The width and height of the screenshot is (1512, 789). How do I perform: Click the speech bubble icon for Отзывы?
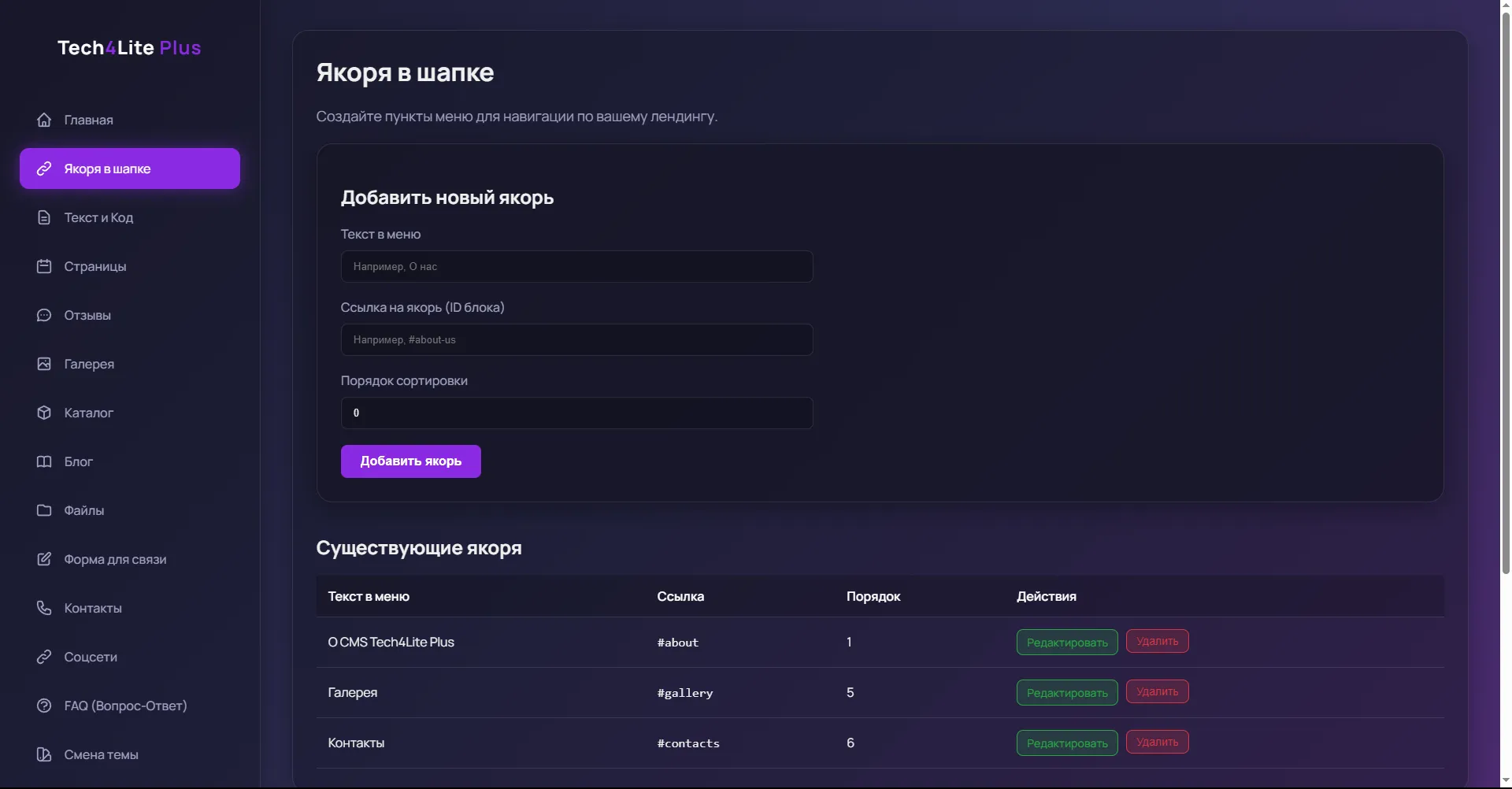(44, 315)
